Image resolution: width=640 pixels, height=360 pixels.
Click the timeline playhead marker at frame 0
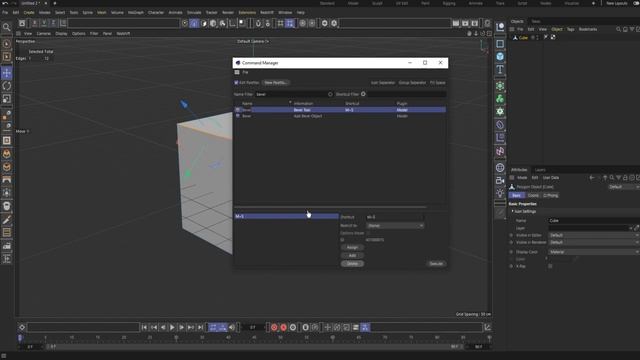click(x=20, y=338)
